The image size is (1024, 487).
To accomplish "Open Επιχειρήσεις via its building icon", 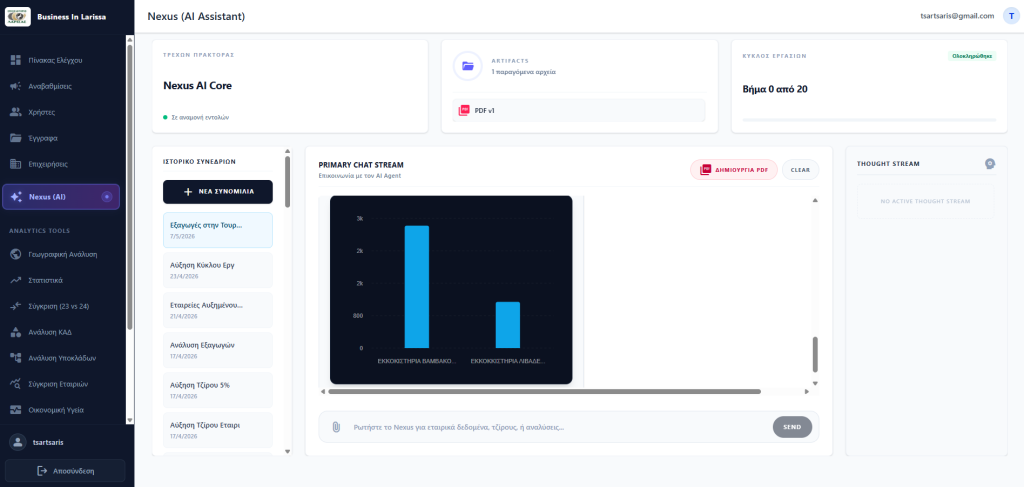I will click(16, 164).
